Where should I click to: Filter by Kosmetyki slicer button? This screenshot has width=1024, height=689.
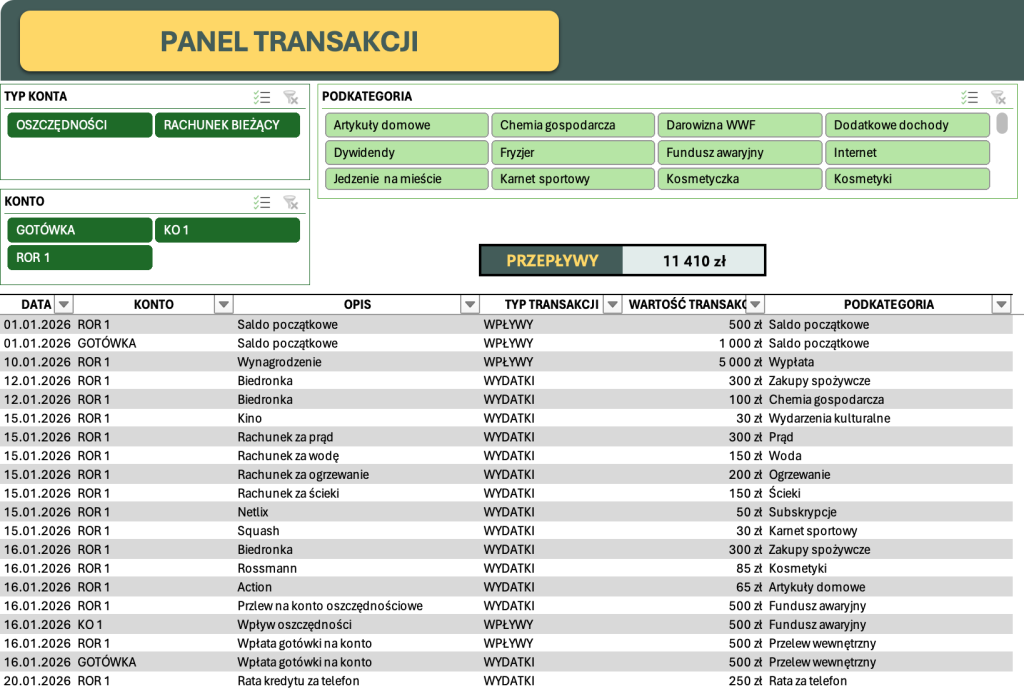907,178
